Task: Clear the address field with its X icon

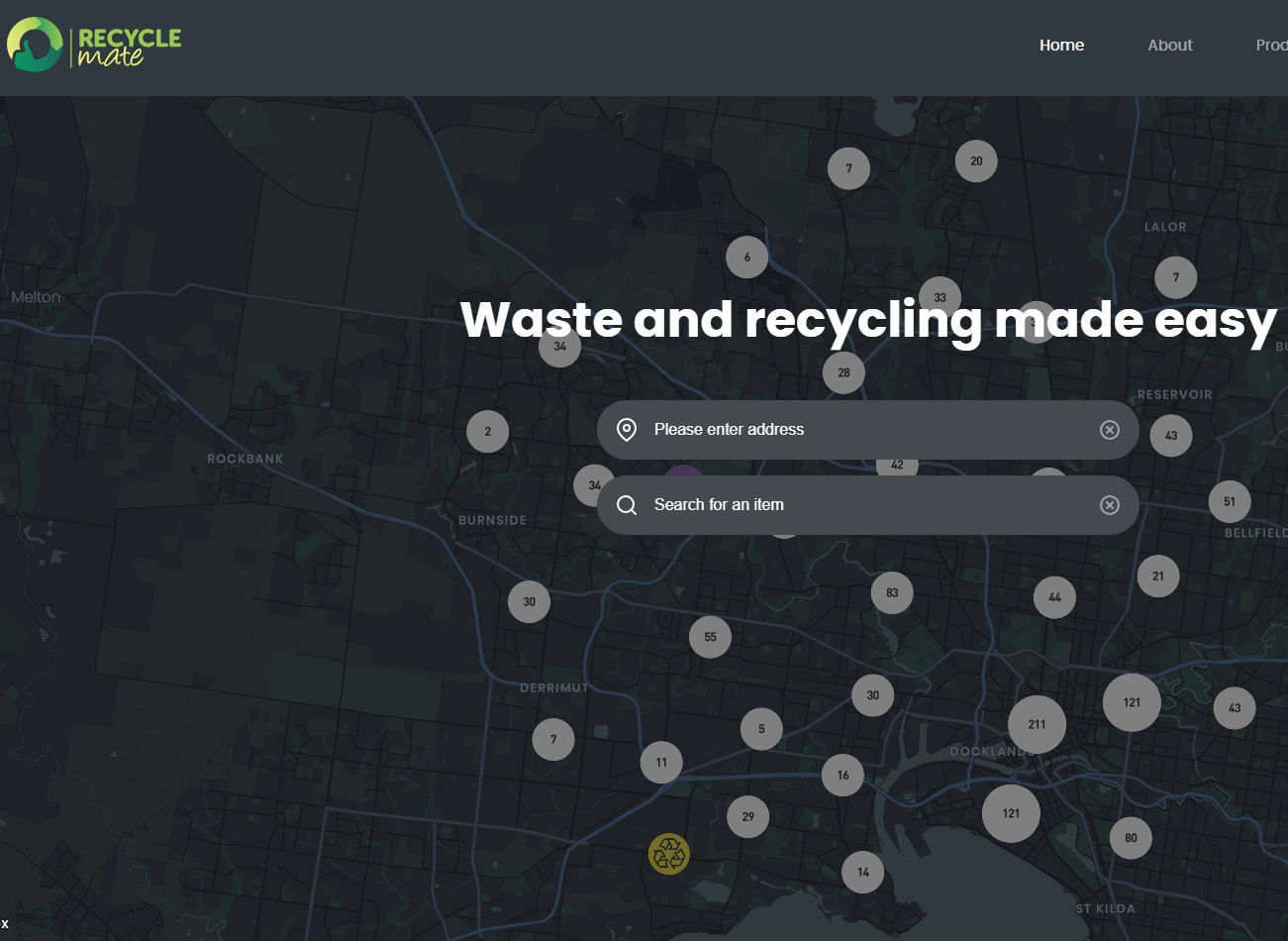Action: (1109, 430)
